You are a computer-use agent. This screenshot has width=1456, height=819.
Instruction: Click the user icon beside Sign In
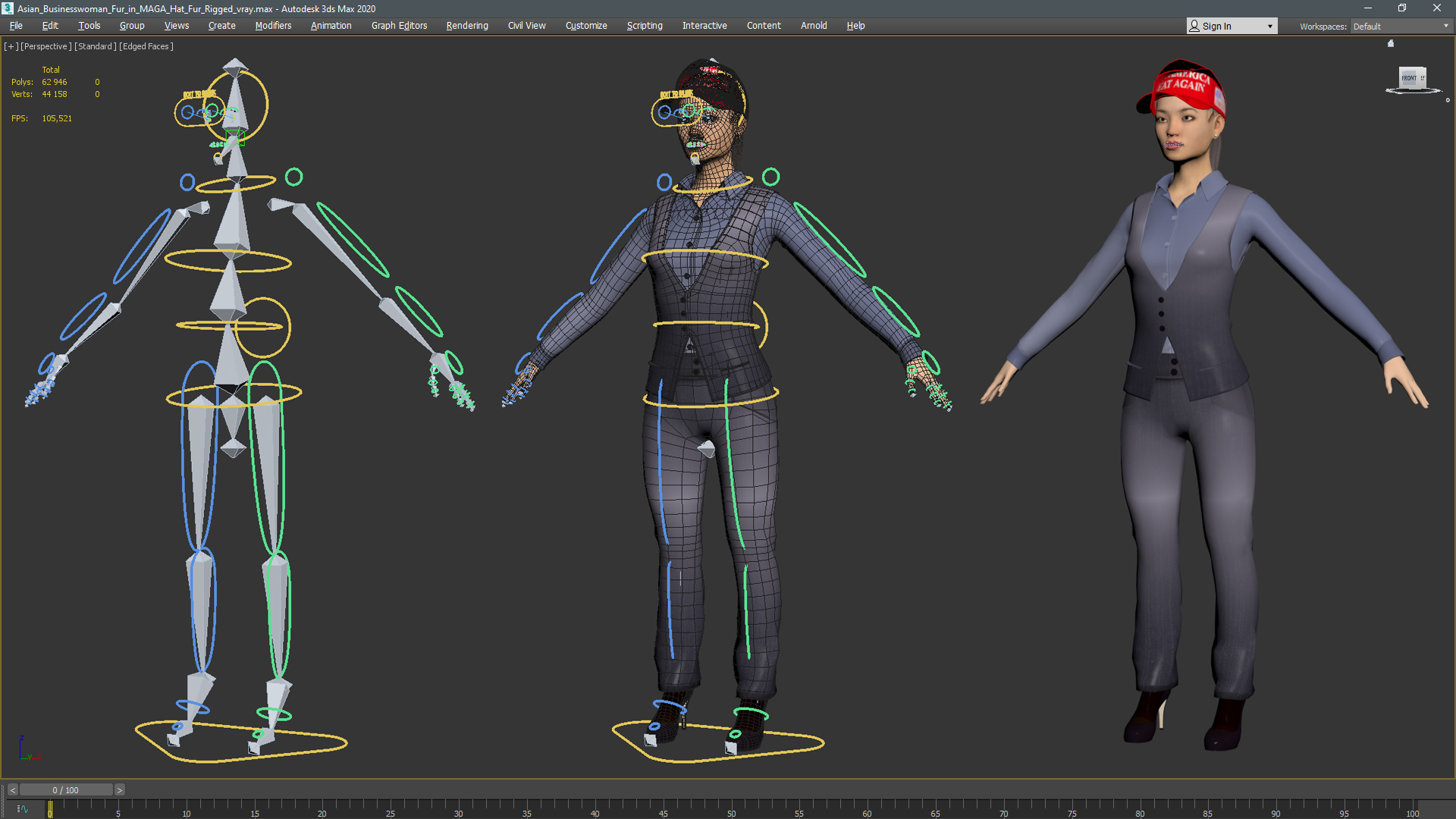[x=1194, y=26]
